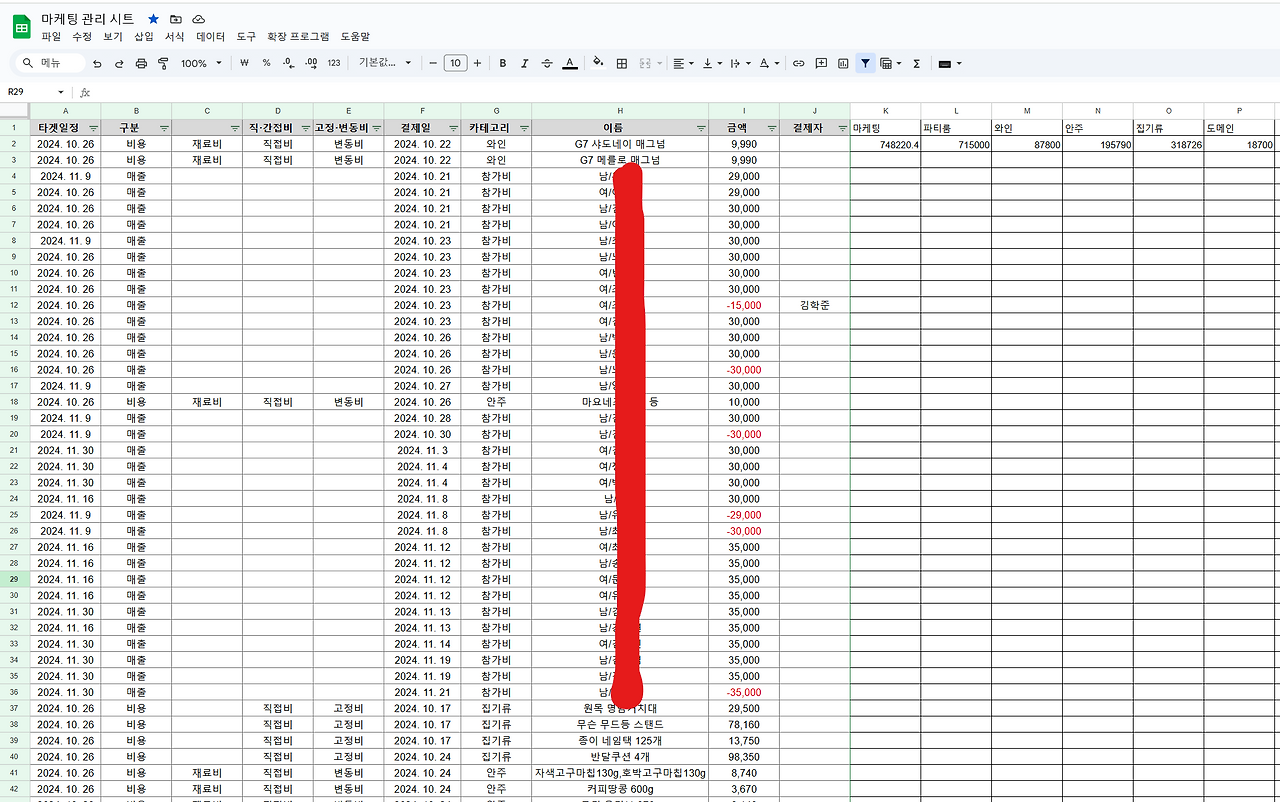The width and height of the screenshot is (1280, 802).
Task: Increase decimal places
Action: coord(311,63)
